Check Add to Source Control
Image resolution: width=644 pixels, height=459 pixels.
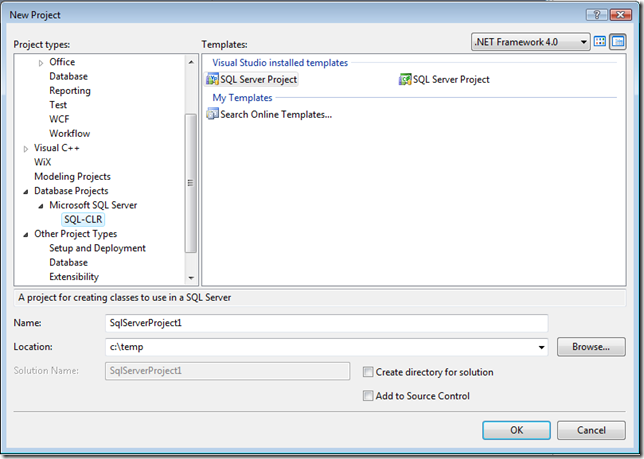coord(368,396)
